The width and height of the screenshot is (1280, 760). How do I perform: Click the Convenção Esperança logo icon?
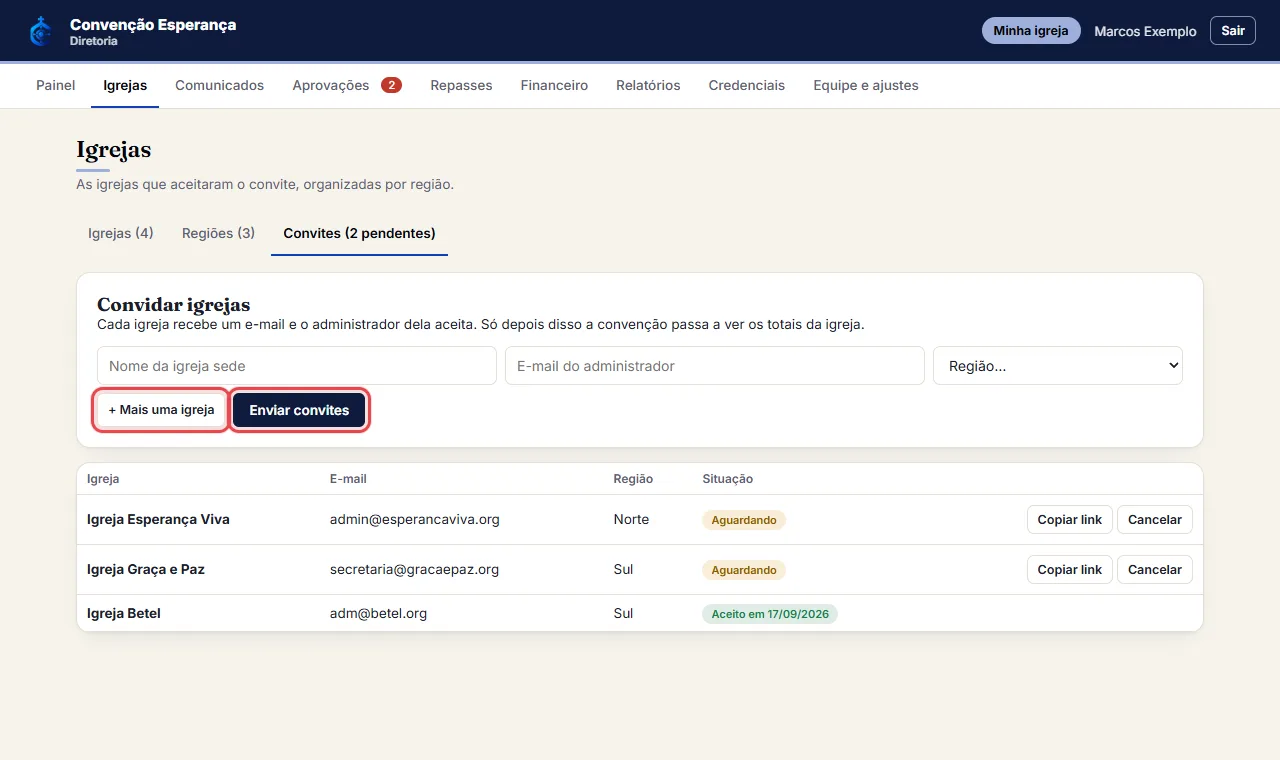tap(41, 32)
